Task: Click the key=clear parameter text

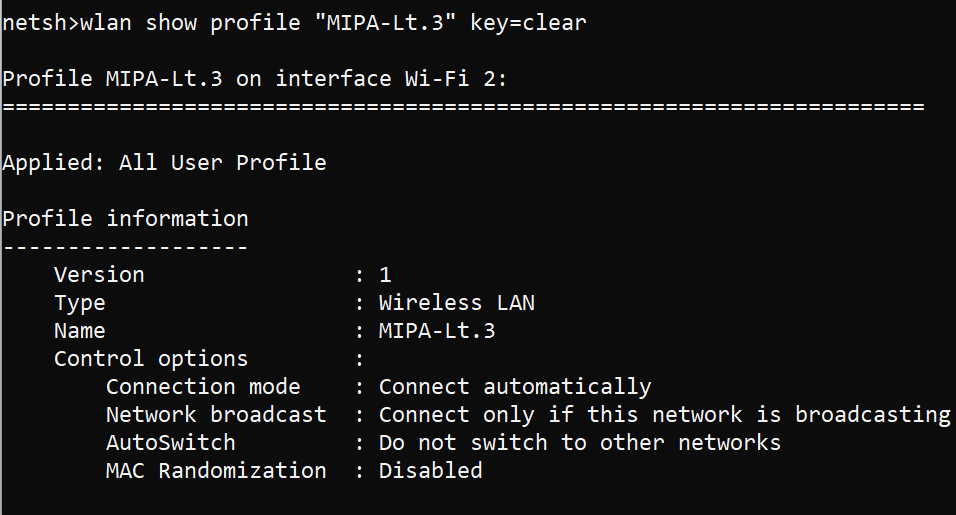Action: pyautogui.click(x=528, y=23)
